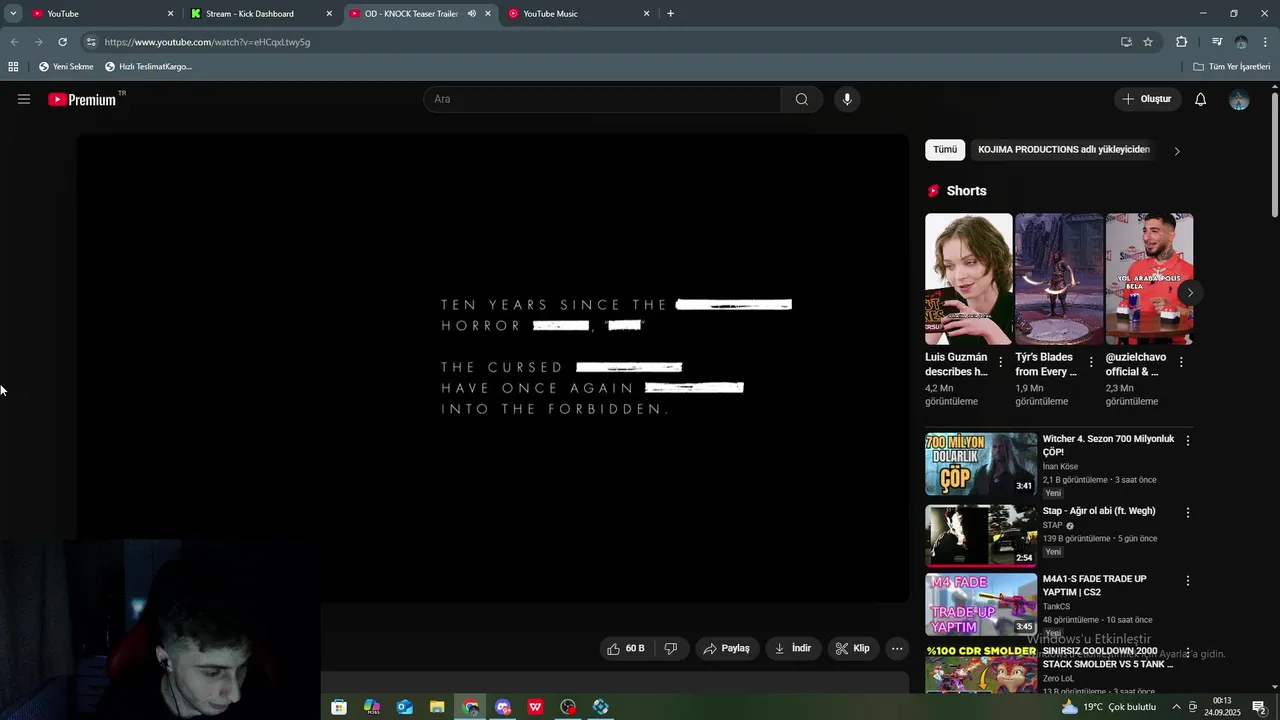Open Chrome three-dot menu
The height and width of the screenshot is (720, 1280).
tap(1266, 42)
